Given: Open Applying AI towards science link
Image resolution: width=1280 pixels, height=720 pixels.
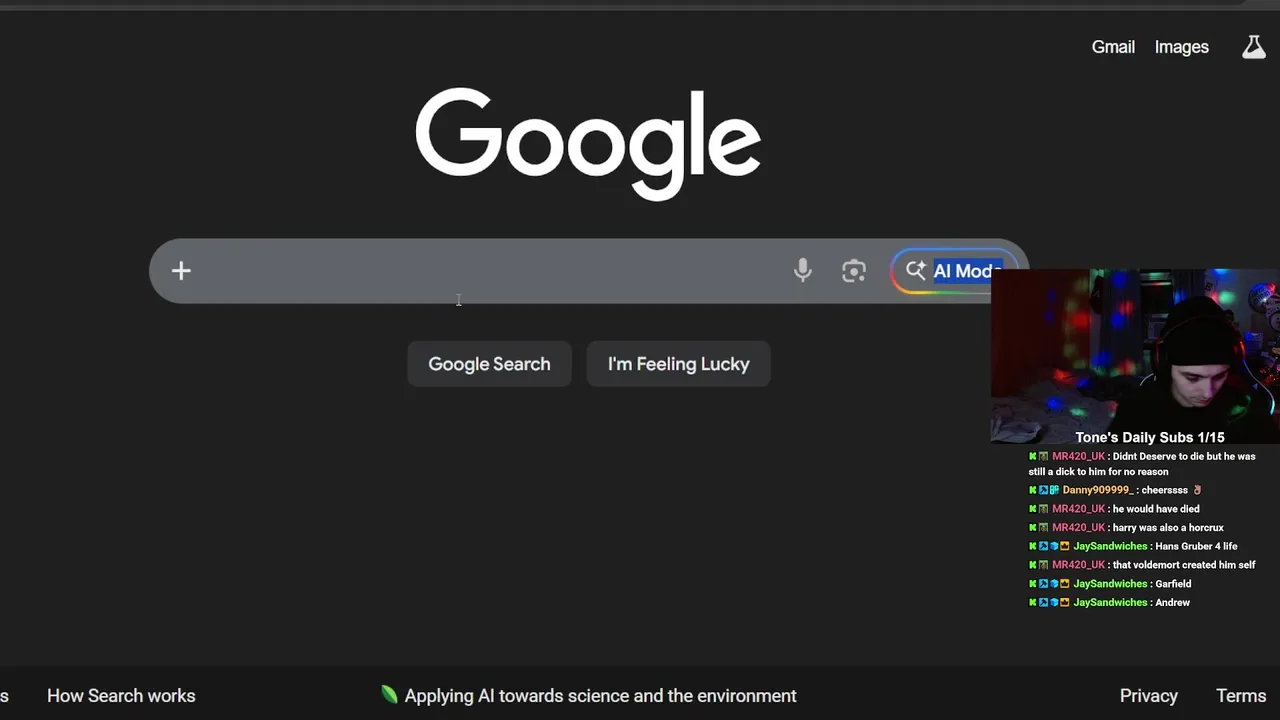Looking at the screenshot, I should click(600, 696).
